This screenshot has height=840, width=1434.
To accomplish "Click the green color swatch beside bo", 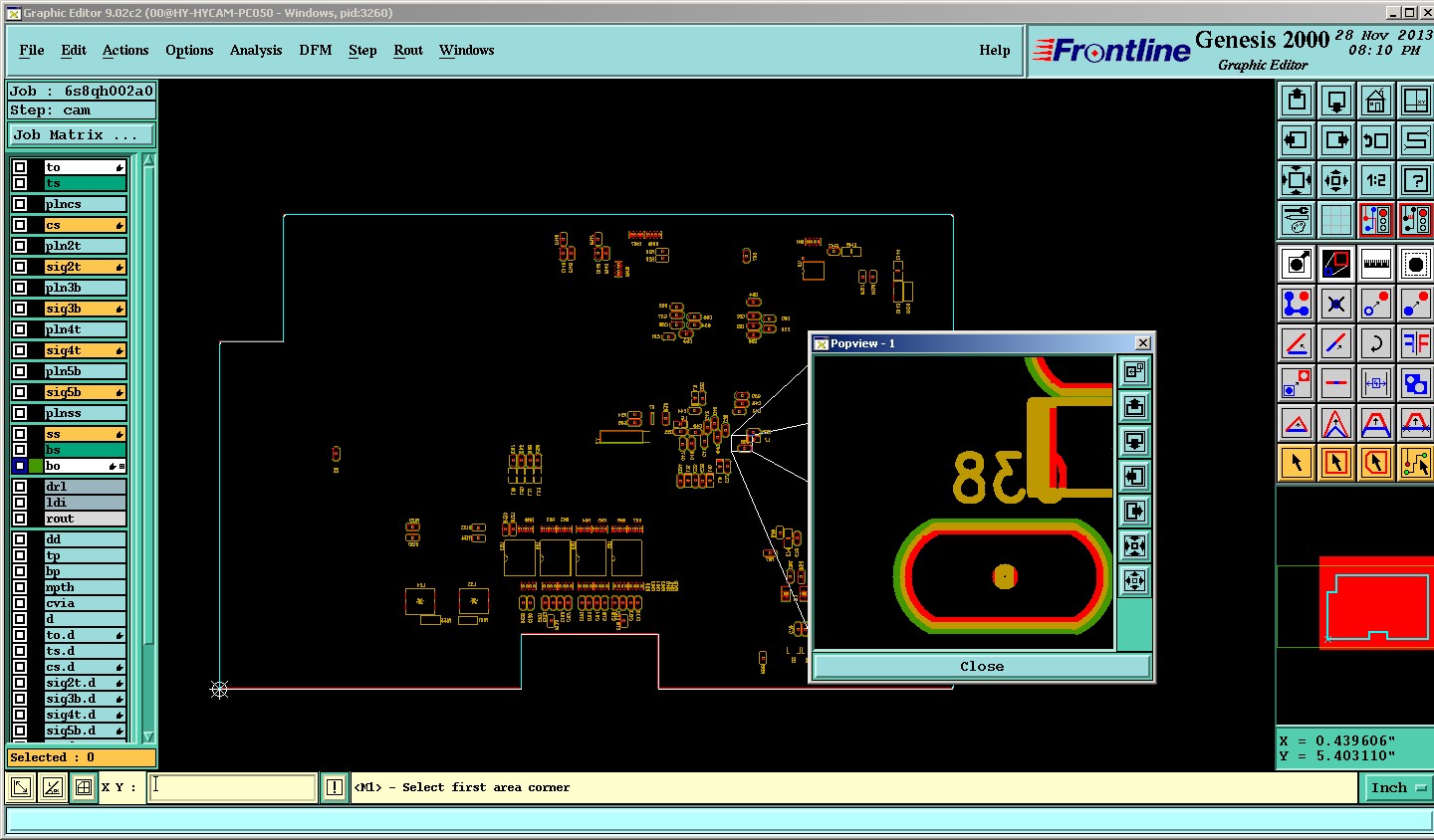I will [x=37, y=466].
